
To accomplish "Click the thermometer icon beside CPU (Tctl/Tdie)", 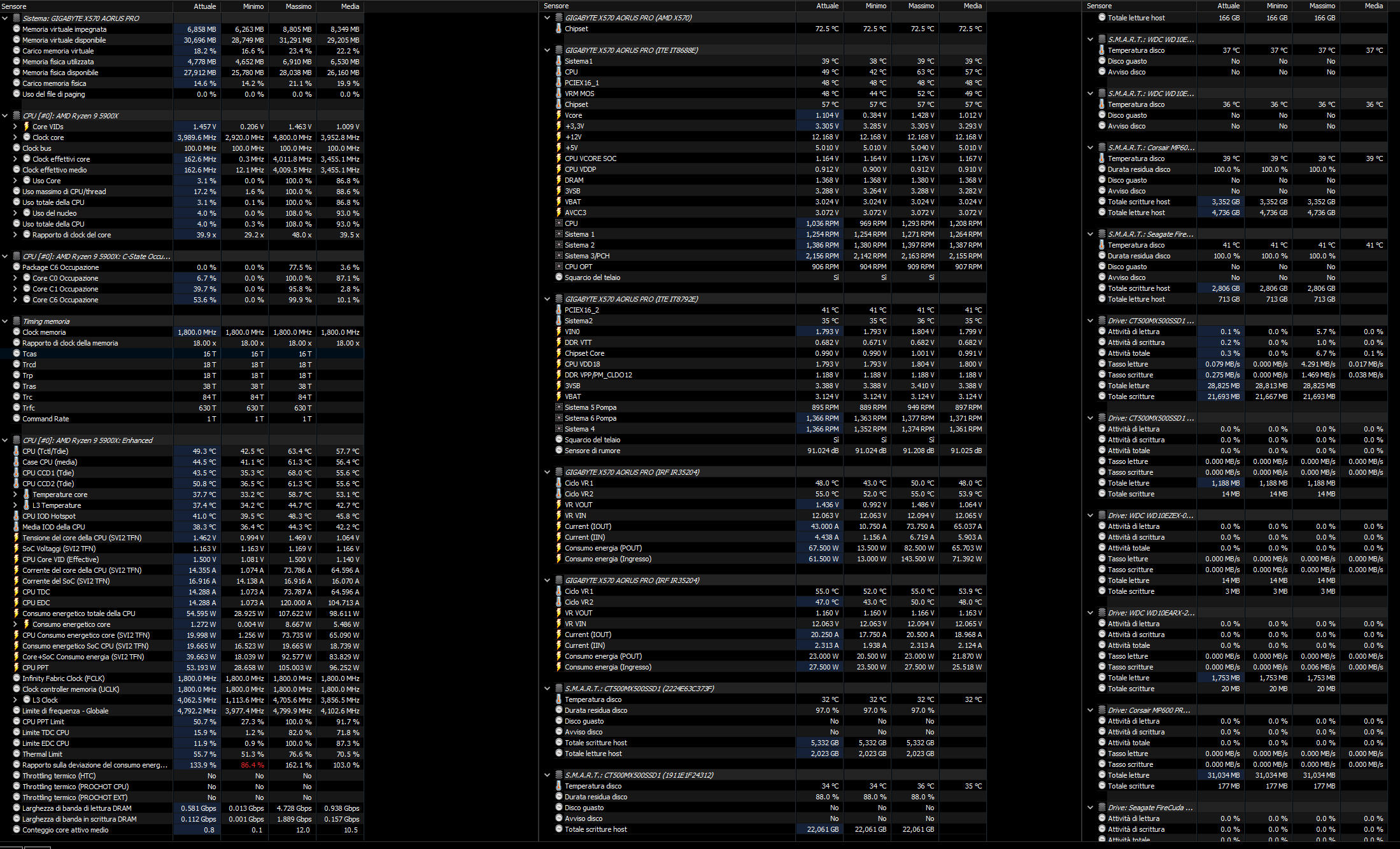I will [x=17, y=451].
